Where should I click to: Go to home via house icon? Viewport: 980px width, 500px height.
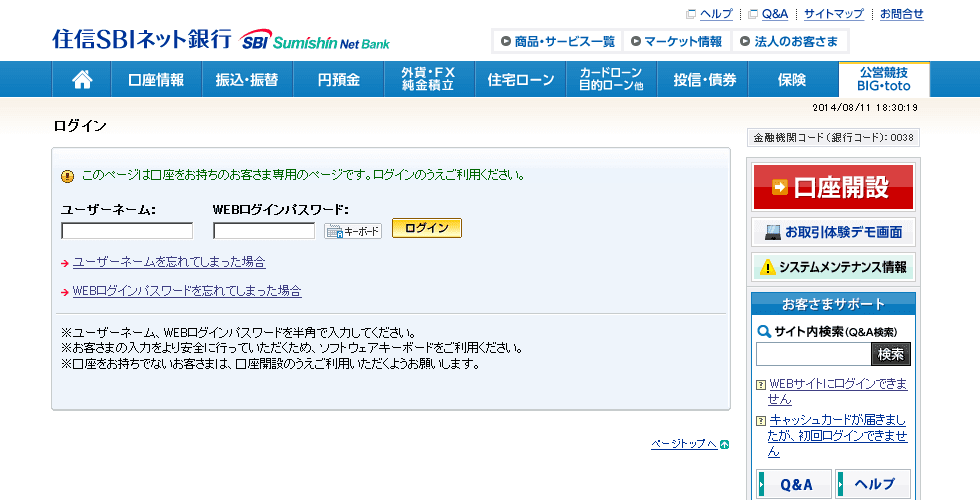point(82,79)
